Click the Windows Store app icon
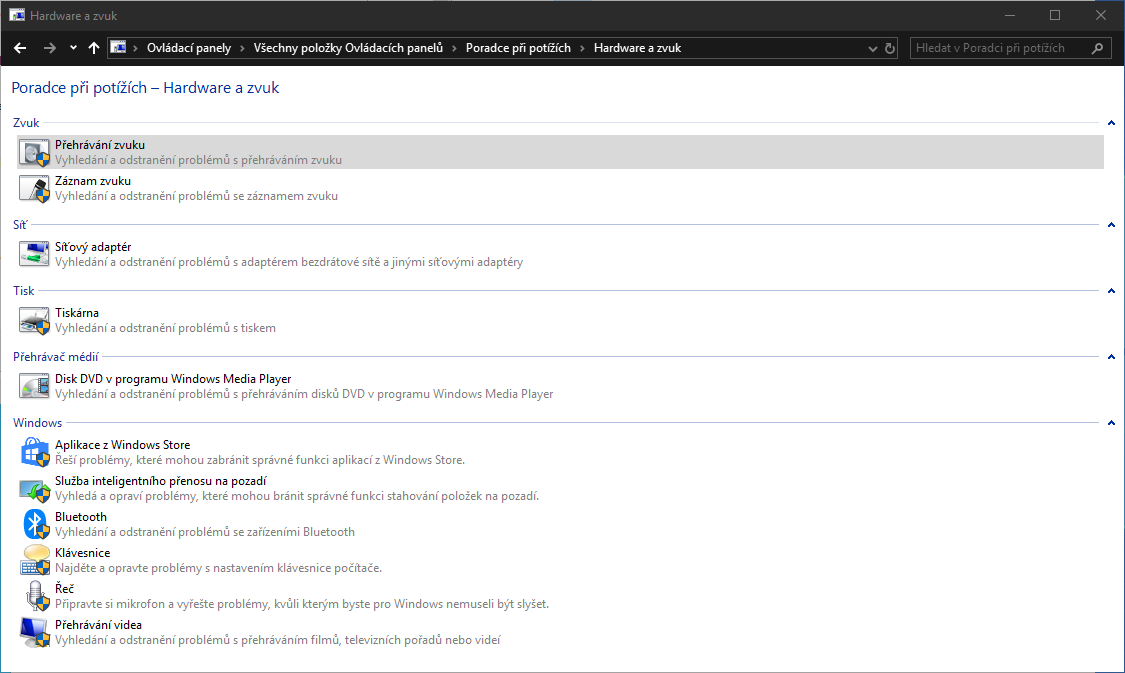 tap(35, 452)
